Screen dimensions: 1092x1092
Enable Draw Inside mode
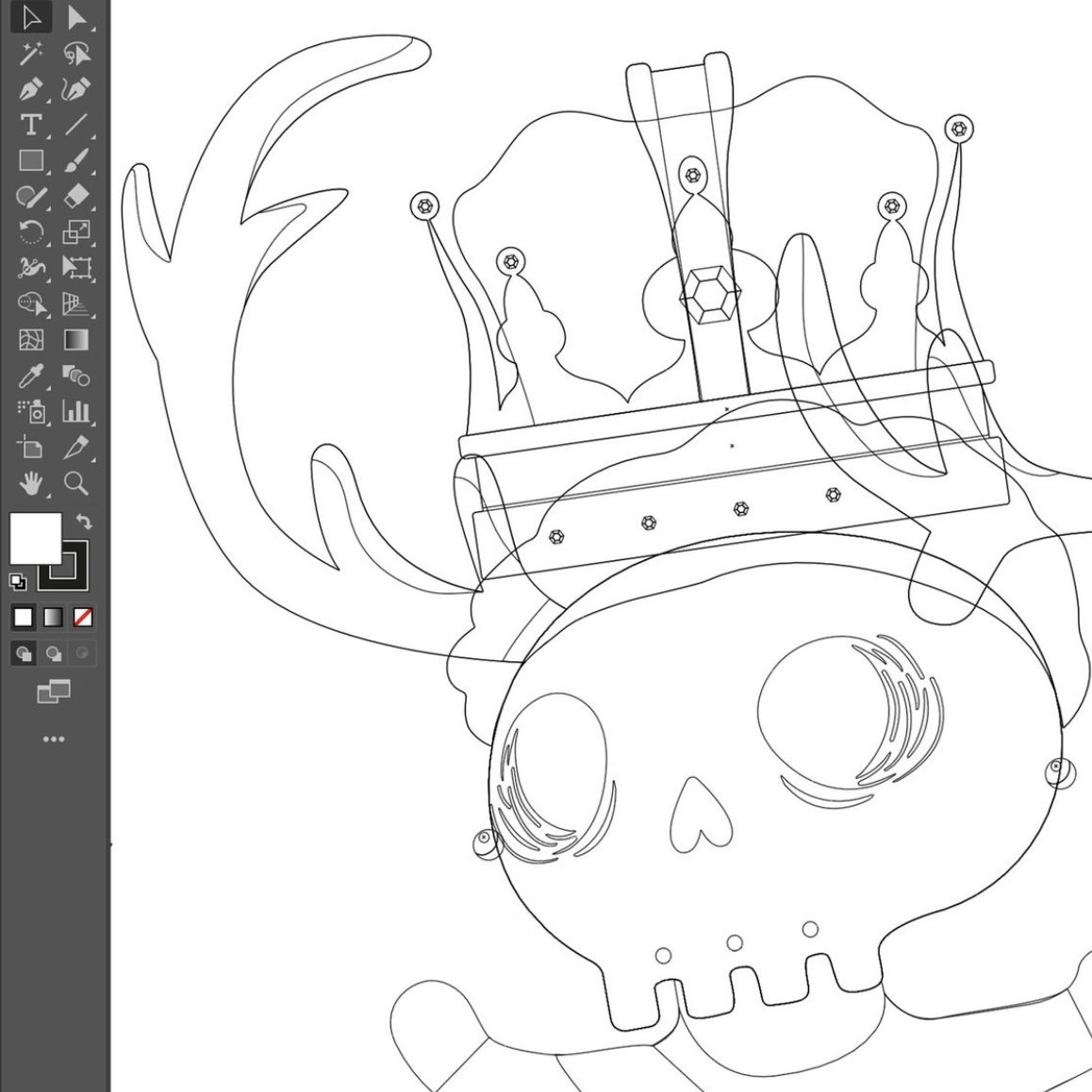tap(83, 654)
